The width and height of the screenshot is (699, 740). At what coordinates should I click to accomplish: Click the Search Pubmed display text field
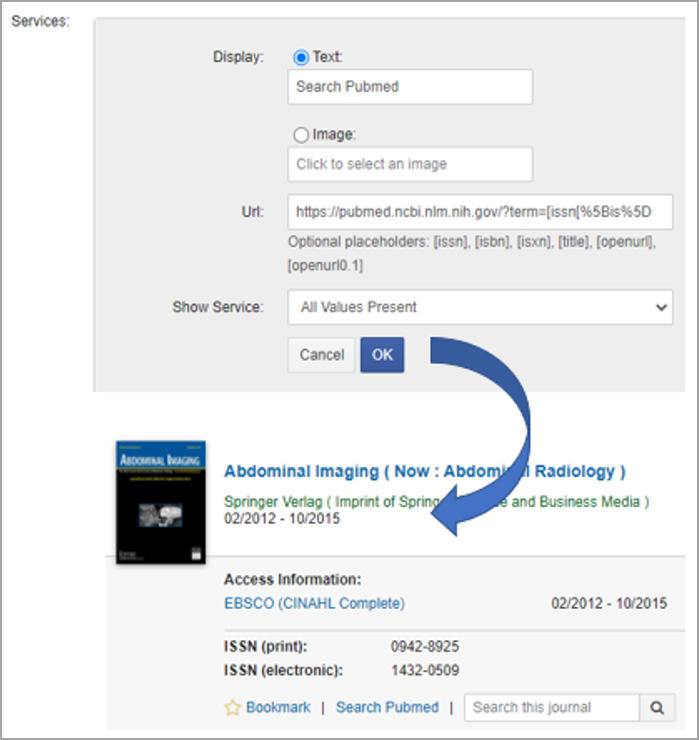[x=410, y=87]
